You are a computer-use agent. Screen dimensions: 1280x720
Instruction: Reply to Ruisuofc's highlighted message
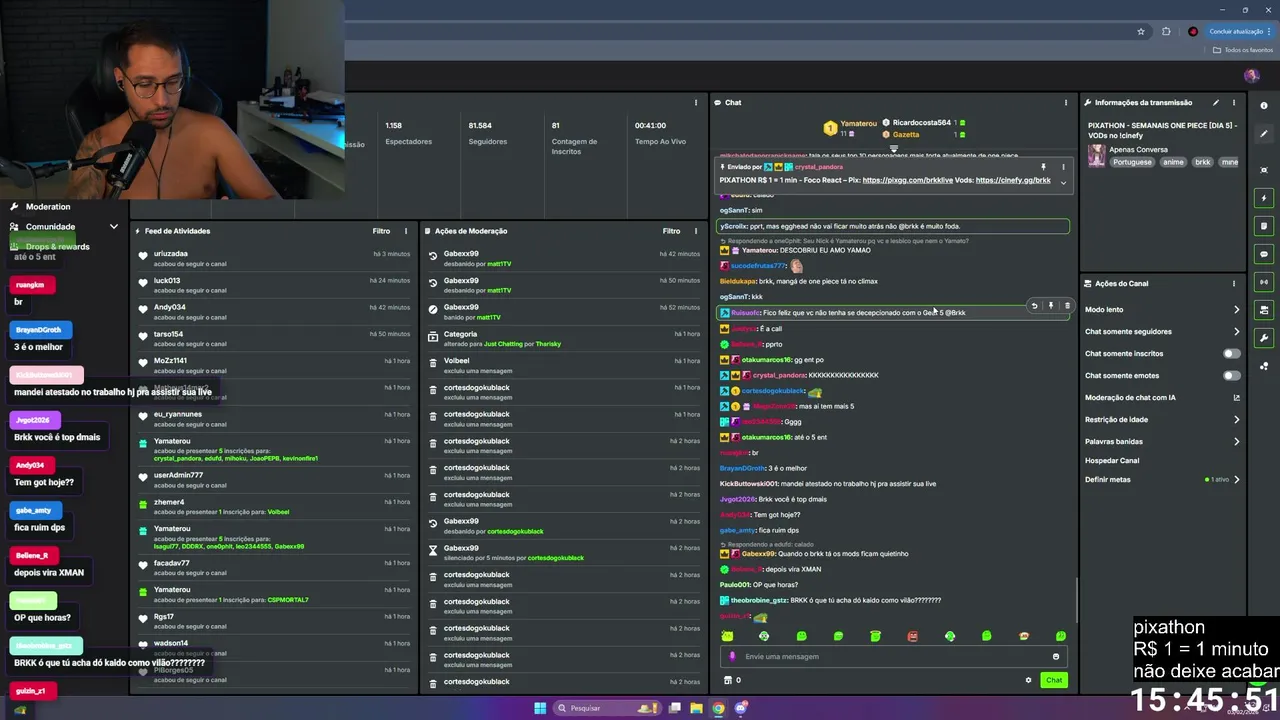[x=1034, y=306]
